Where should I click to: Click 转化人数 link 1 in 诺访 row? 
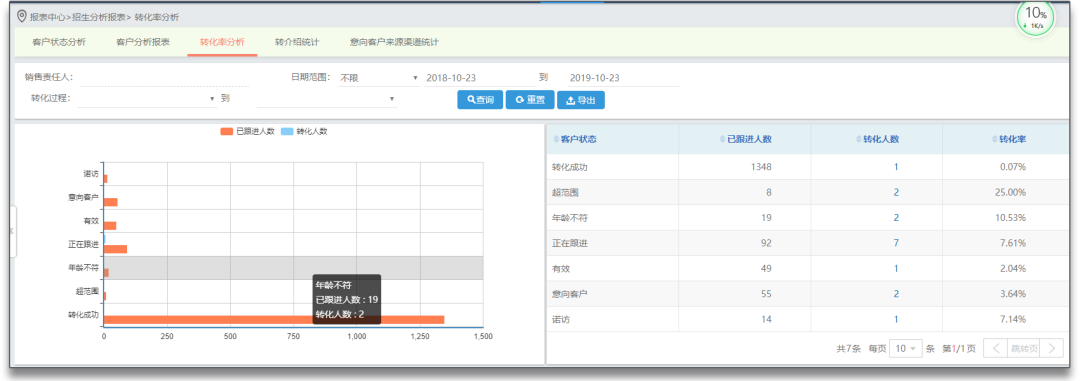[x=896, y=320]
